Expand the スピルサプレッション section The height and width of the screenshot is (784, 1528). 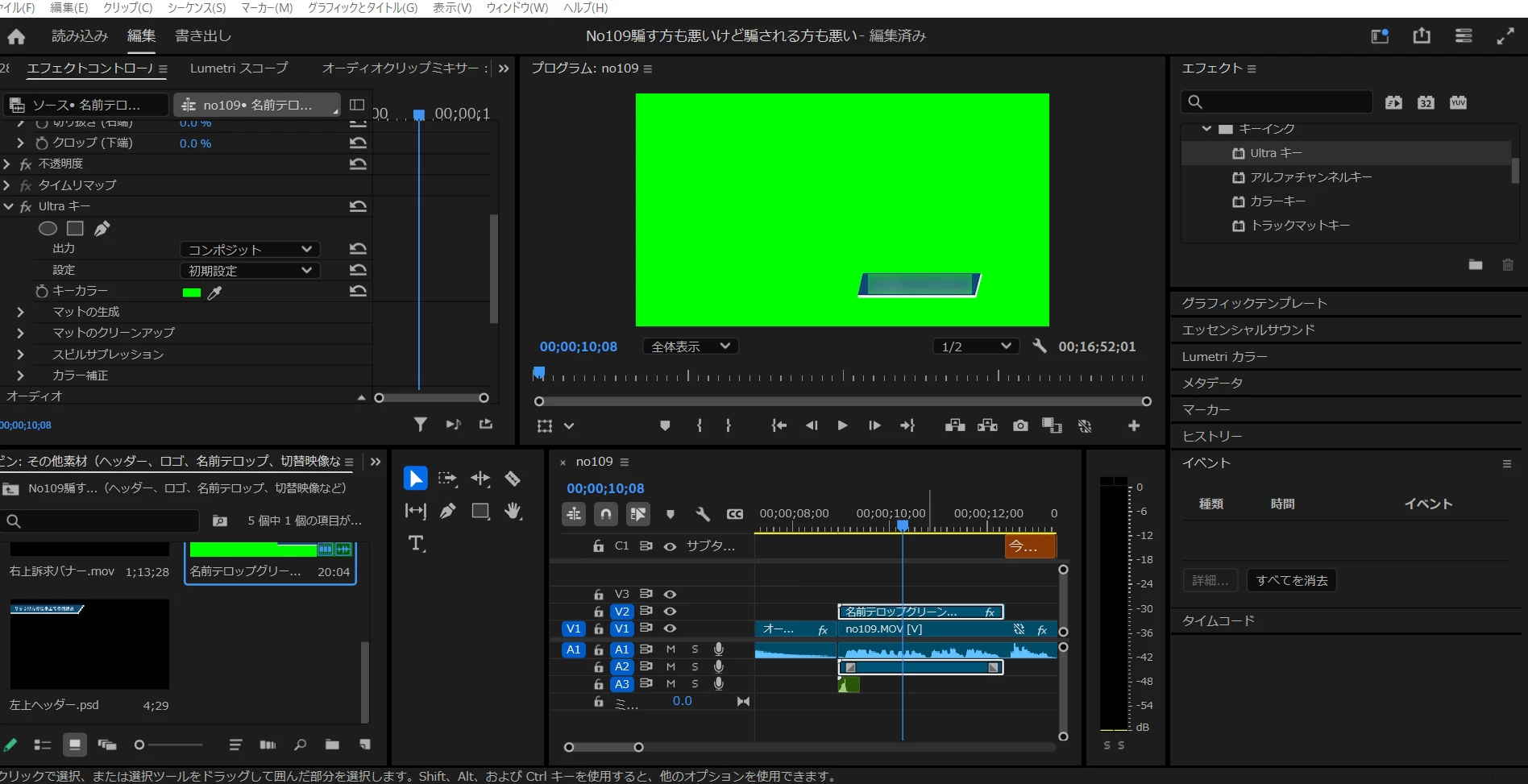click(x=20, y=355)
